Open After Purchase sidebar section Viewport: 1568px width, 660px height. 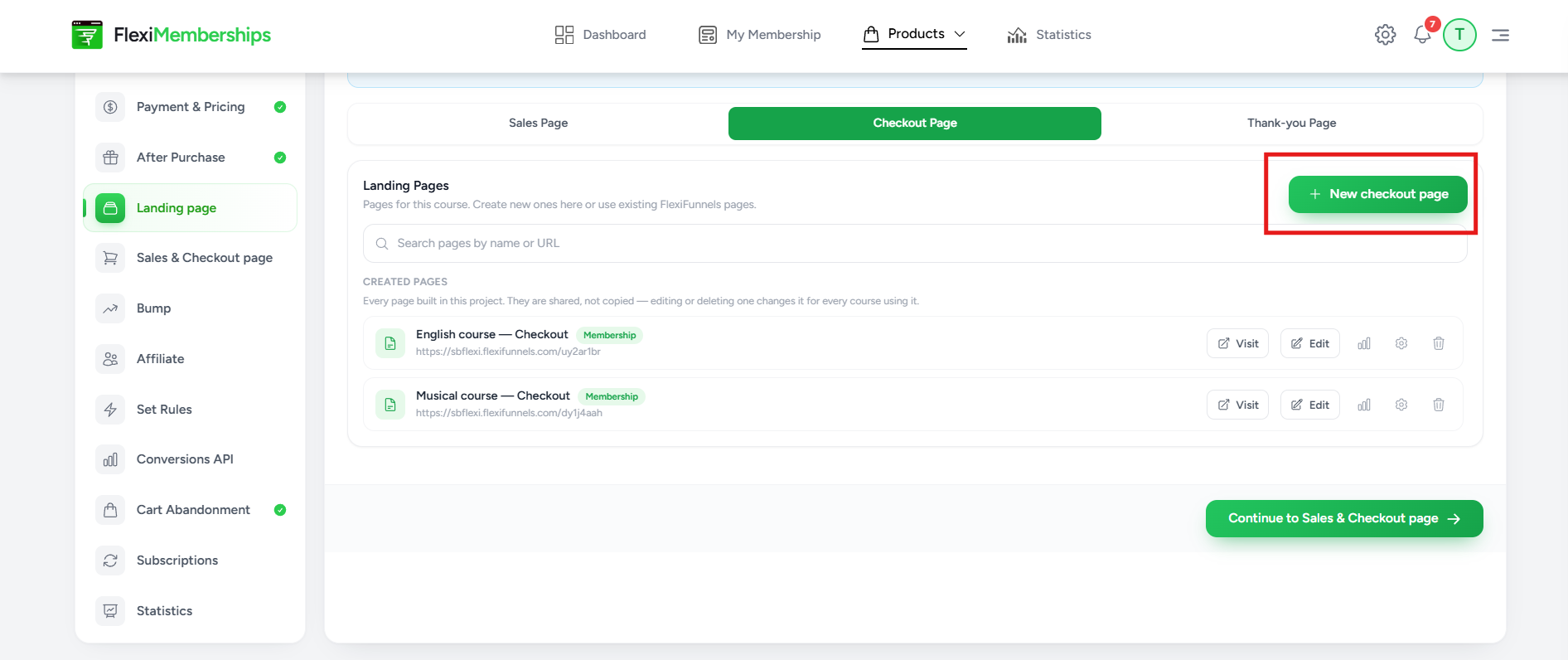[x=191, y=158]
